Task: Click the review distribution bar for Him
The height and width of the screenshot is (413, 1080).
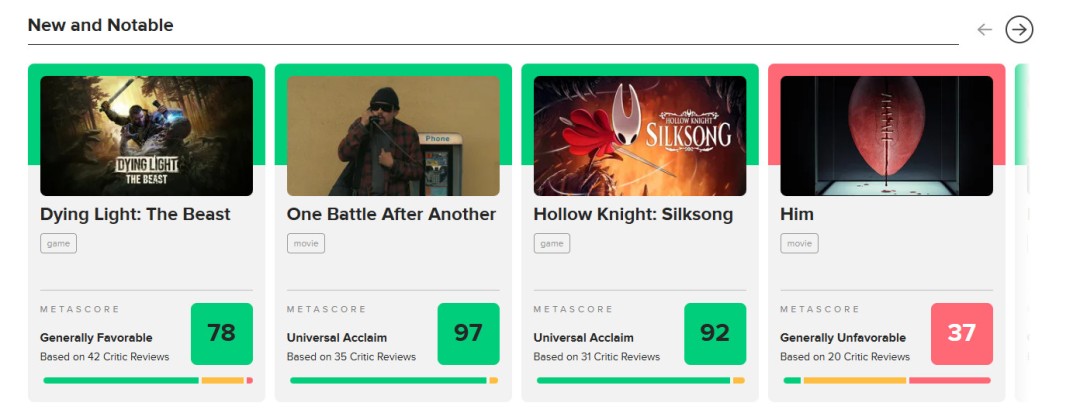Action: click(886, 380)
